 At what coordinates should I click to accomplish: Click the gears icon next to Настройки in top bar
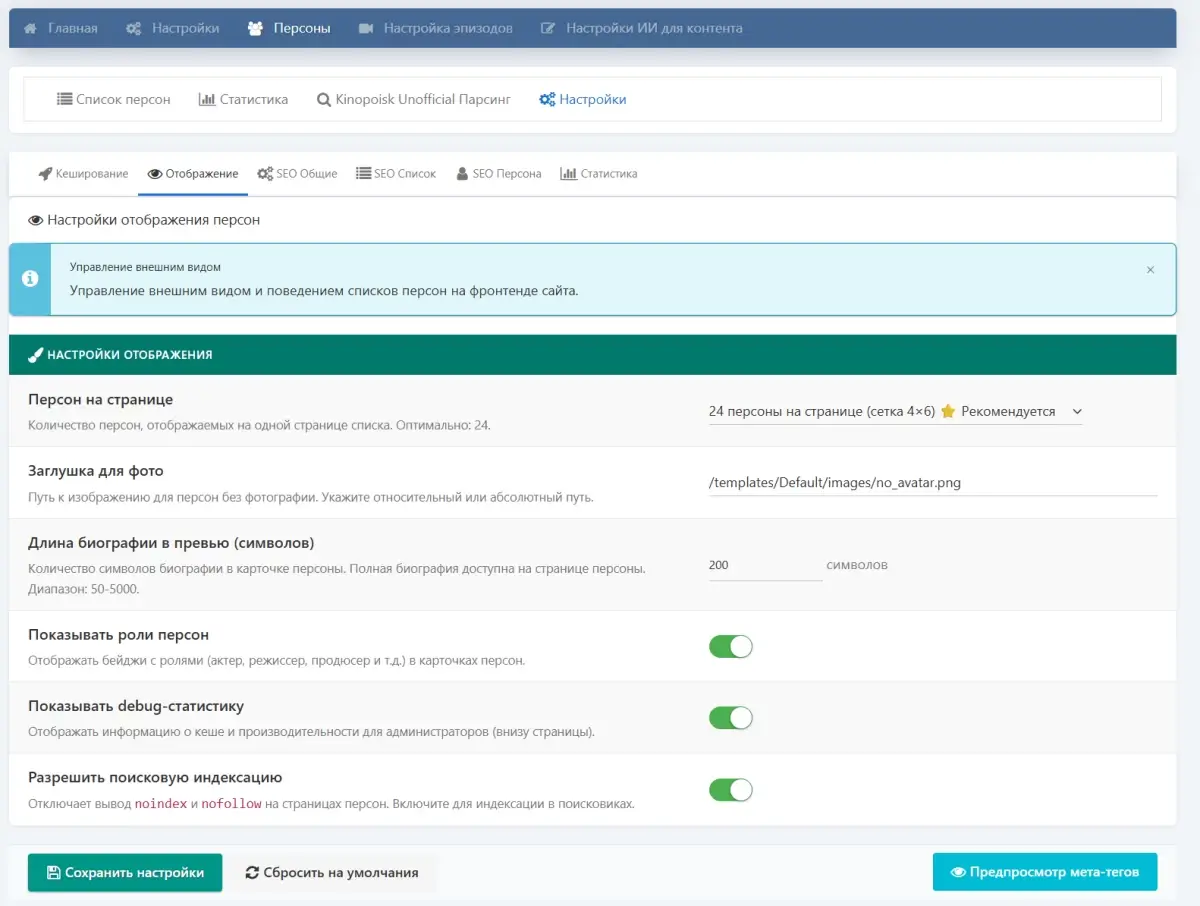click(134, 28)
